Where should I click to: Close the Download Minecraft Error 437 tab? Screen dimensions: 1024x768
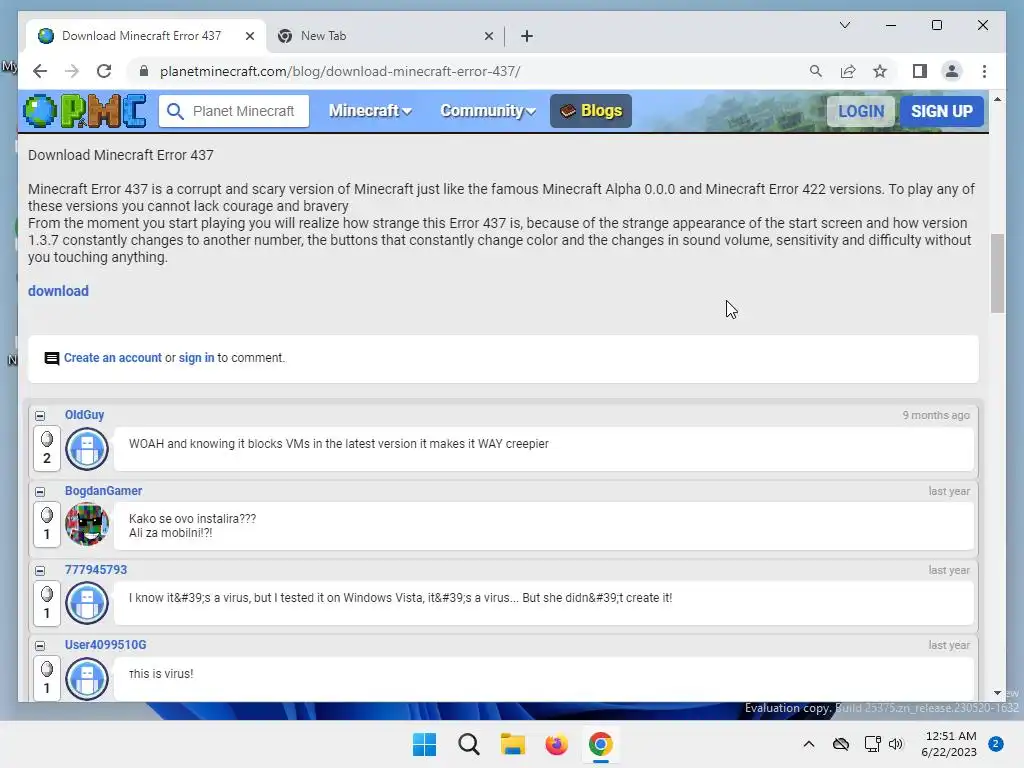249,36
